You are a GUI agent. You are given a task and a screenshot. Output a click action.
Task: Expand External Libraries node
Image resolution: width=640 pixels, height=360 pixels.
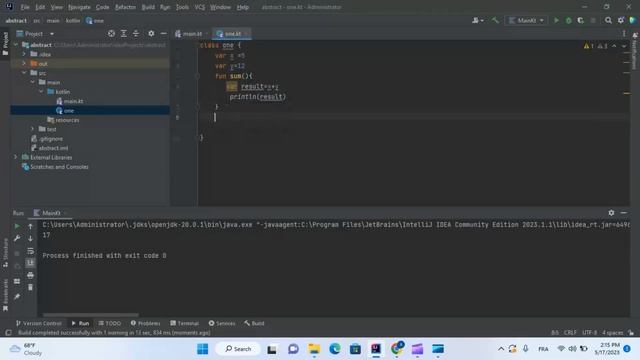pos(16,157)
